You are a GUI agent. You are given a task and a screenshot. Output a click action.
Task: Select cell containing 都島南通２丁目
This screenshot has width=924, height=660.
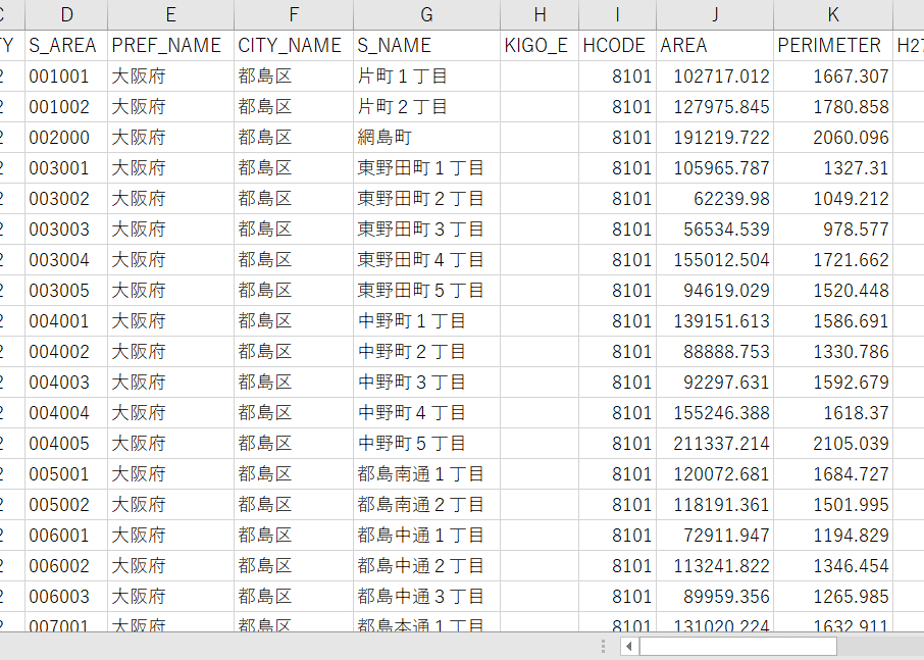[x=427, y=504]
